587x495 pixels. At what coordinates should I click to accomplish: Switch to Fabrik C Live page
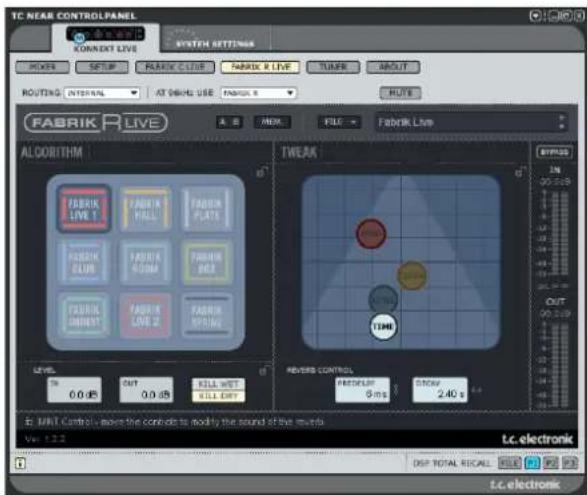(x=175, y=67)
